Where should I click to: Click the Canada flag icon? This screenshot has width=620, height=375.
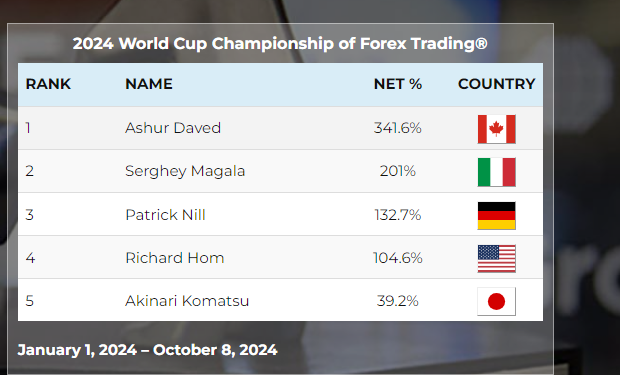pyautogui.click(x=497, y=129)
